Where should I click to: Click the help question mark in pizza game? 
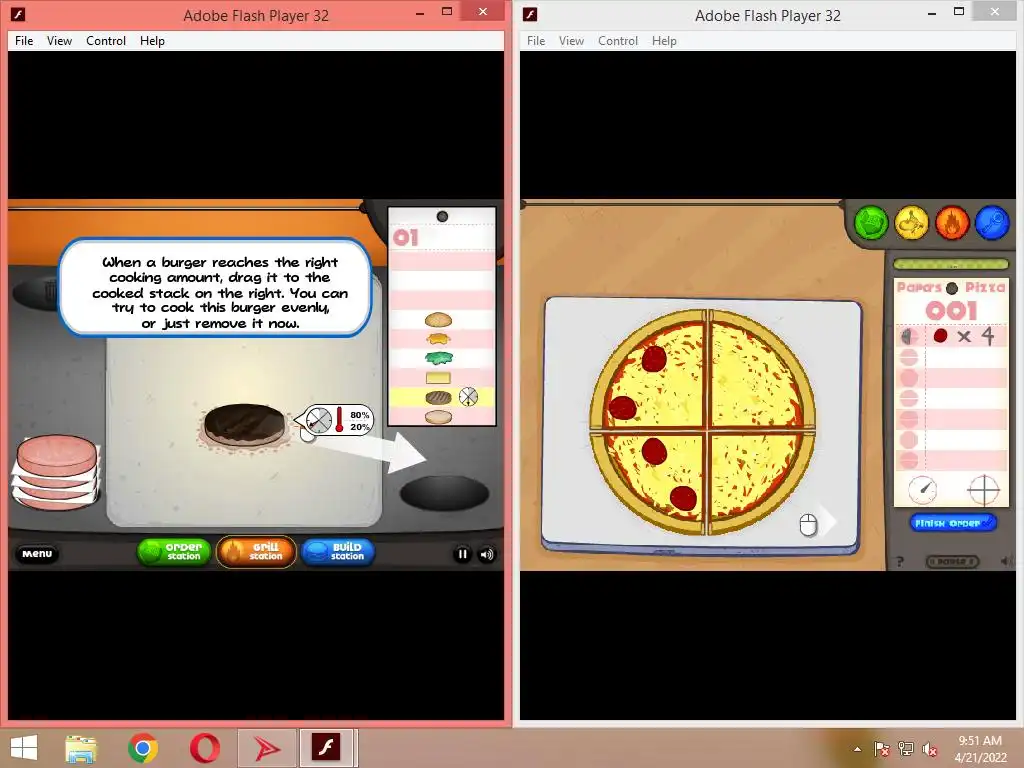(900, 561)
